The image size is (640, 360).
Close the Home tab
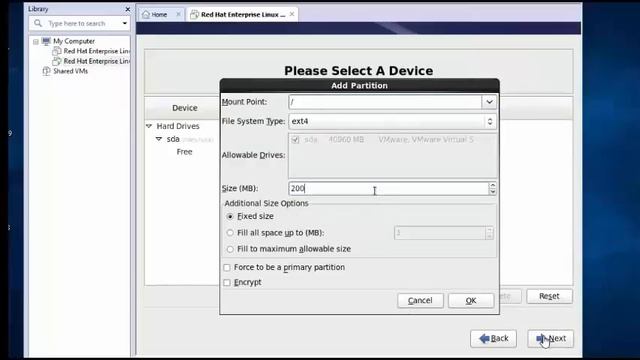point(178,14)
